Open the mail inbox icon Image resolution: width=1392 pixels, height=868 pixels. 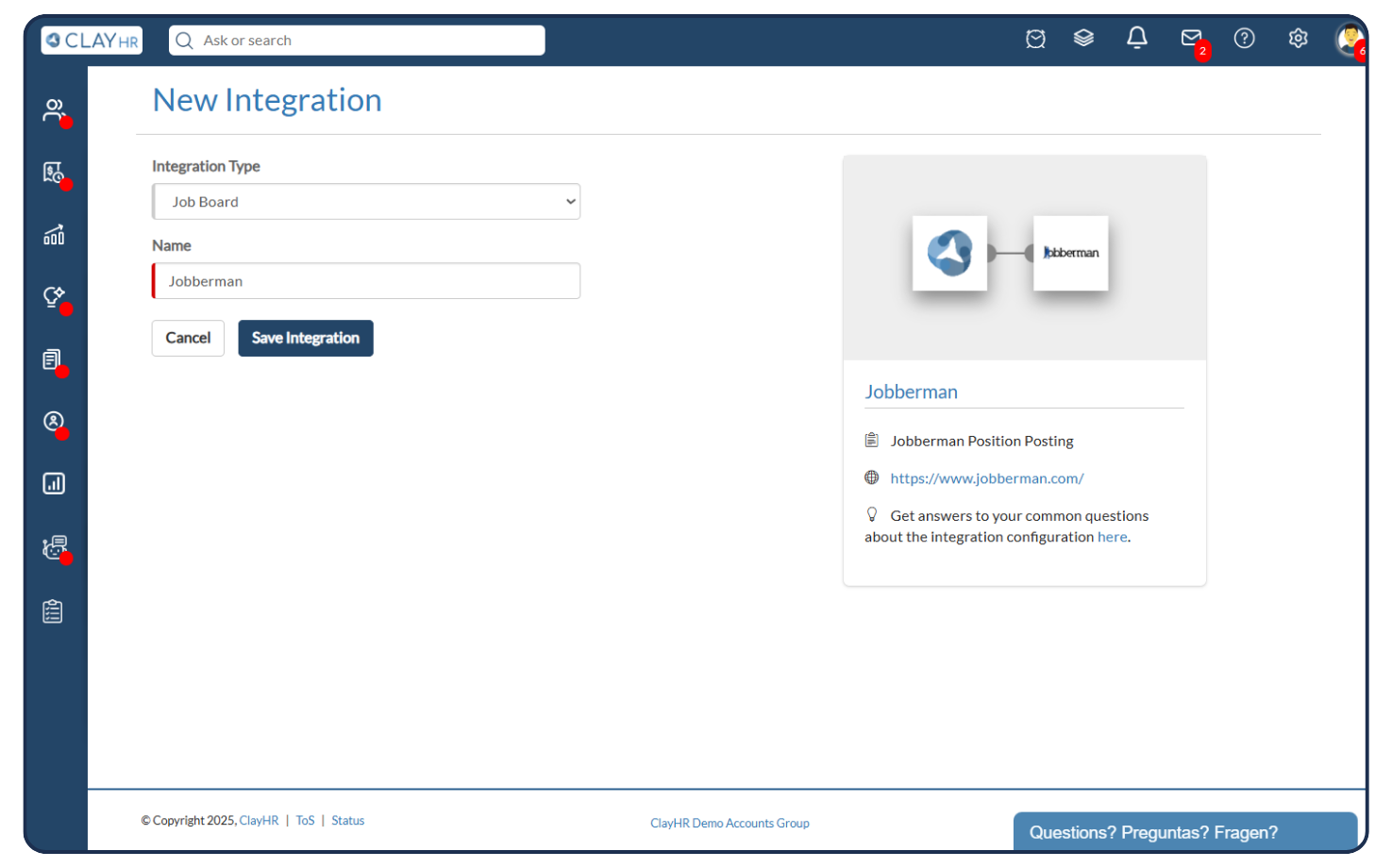pos(1191,38)
